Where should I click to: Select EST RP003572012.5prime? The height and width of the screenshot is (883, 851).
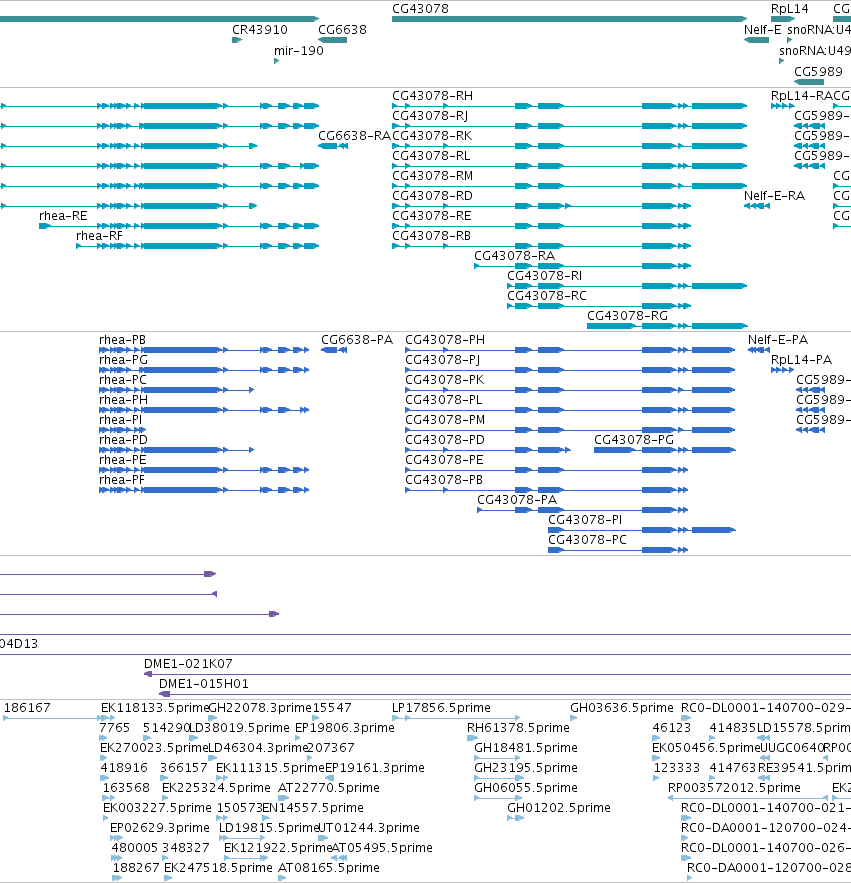pos(748,798)
